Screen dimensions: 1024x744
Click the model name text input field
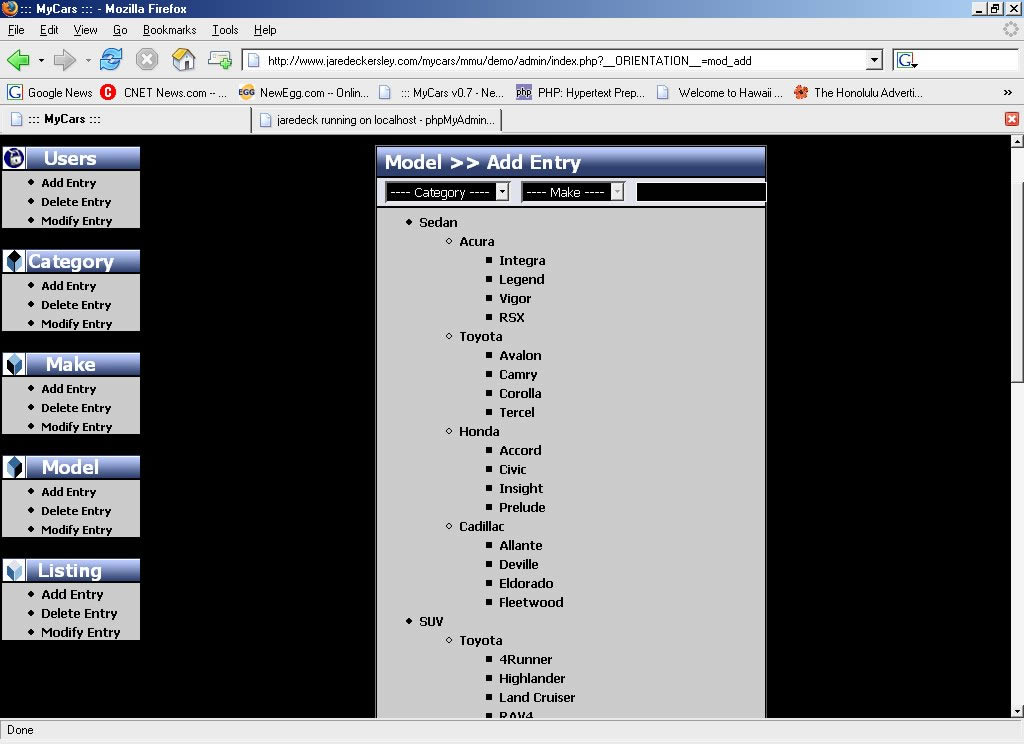pyautogui.click(x=701, y=192)
